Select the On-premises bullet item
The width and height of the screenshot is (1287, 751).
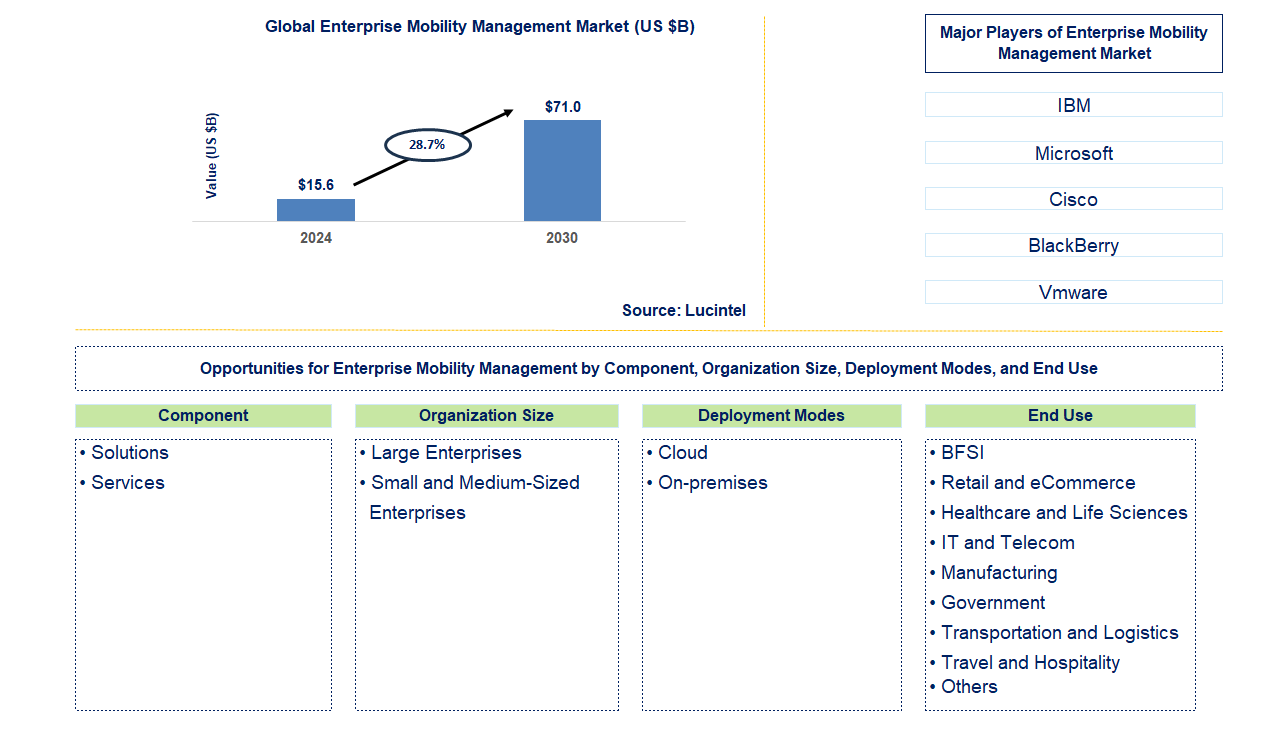coord(707,483)
